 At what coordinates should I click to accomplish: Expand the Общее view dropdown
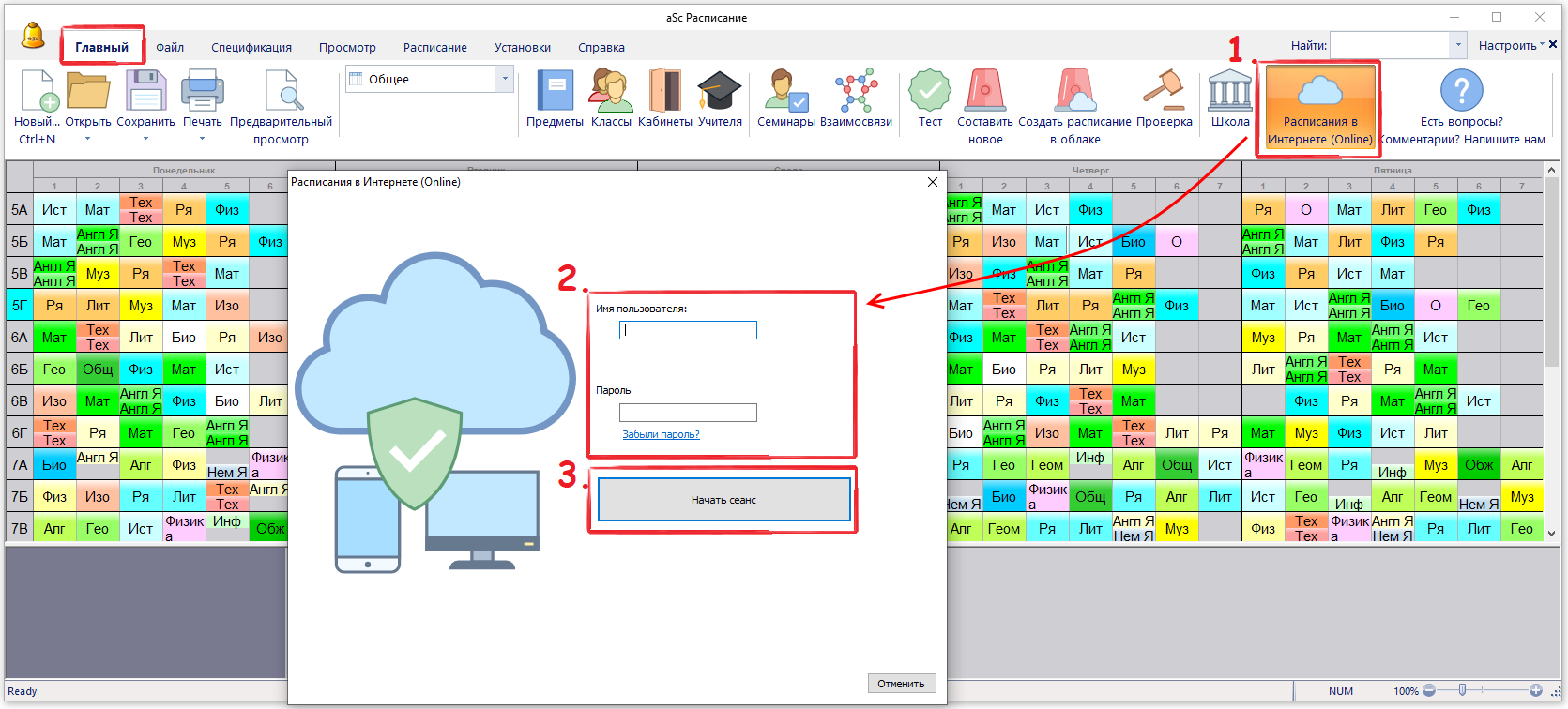505,79
